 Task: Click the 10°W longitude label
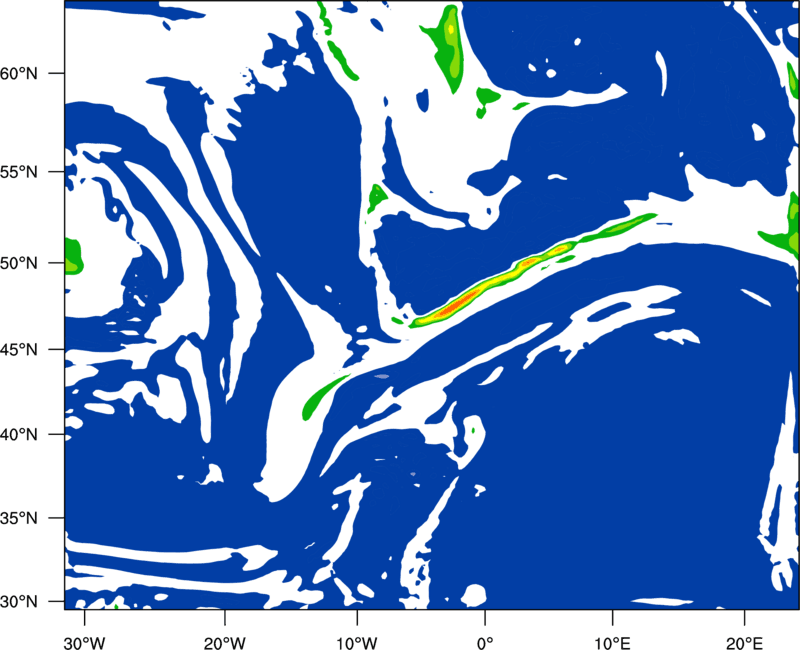click(357, 643)
